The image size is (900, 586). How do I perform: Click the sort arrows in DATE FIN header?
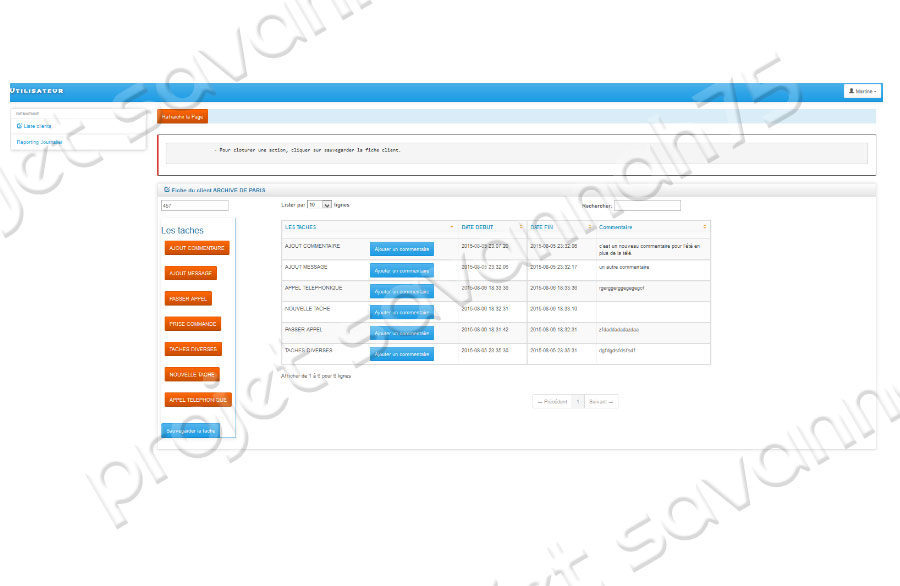click(589, 227)
